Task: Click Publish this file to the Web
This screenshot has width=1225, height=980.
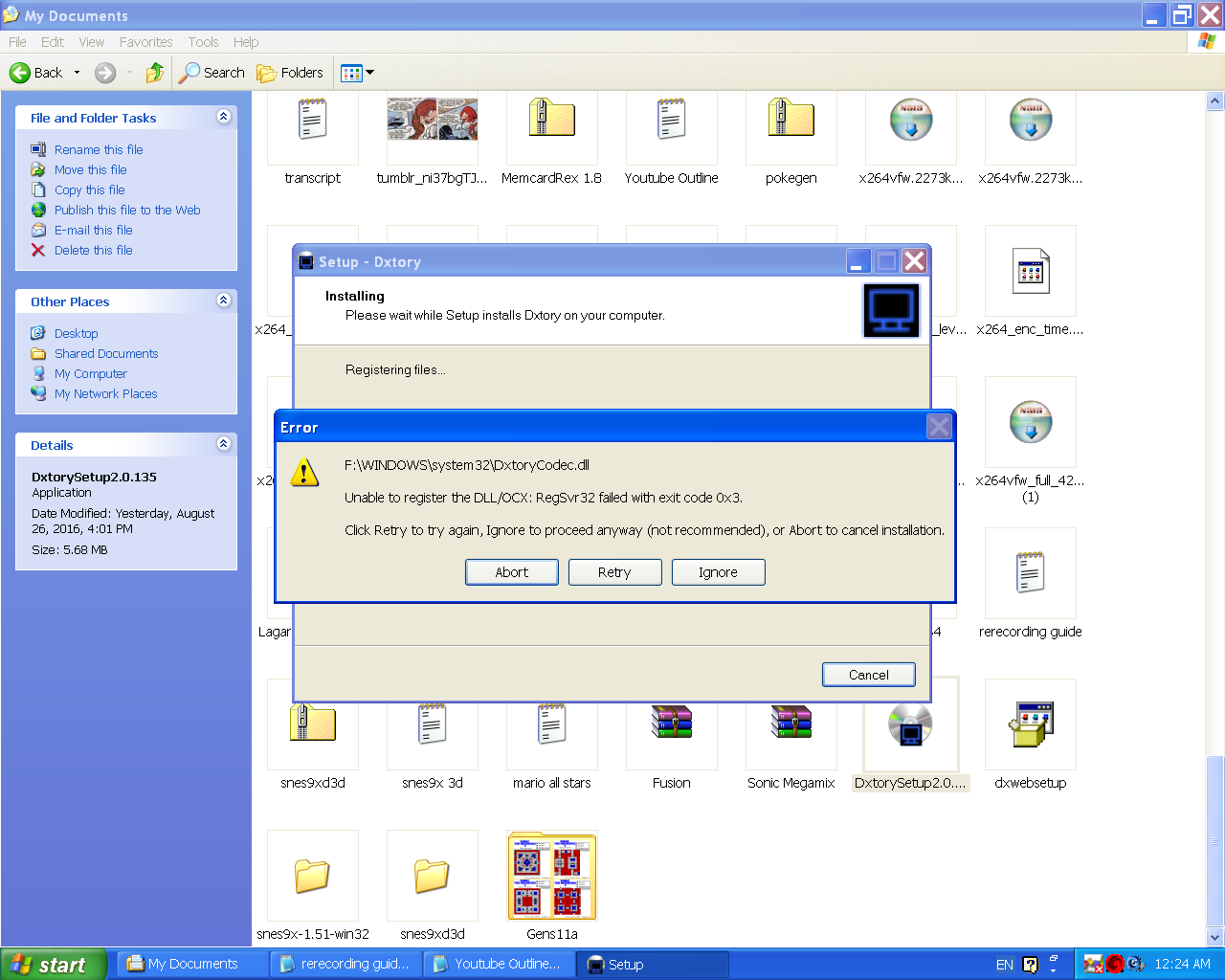Action: (x=127, y=211)
